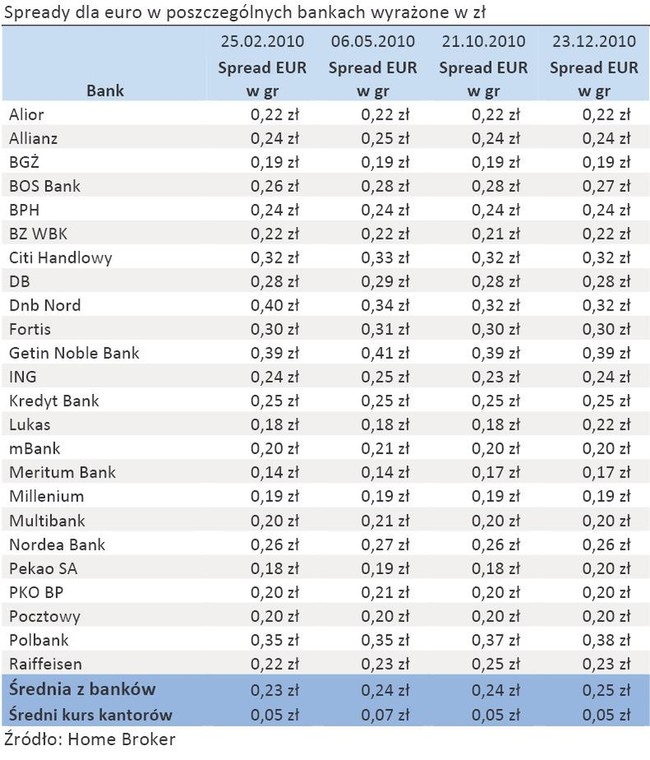Screen dimensions: 650x760
Task: Click the Allianz bank name cell
Action: click(x=33, y=139)
